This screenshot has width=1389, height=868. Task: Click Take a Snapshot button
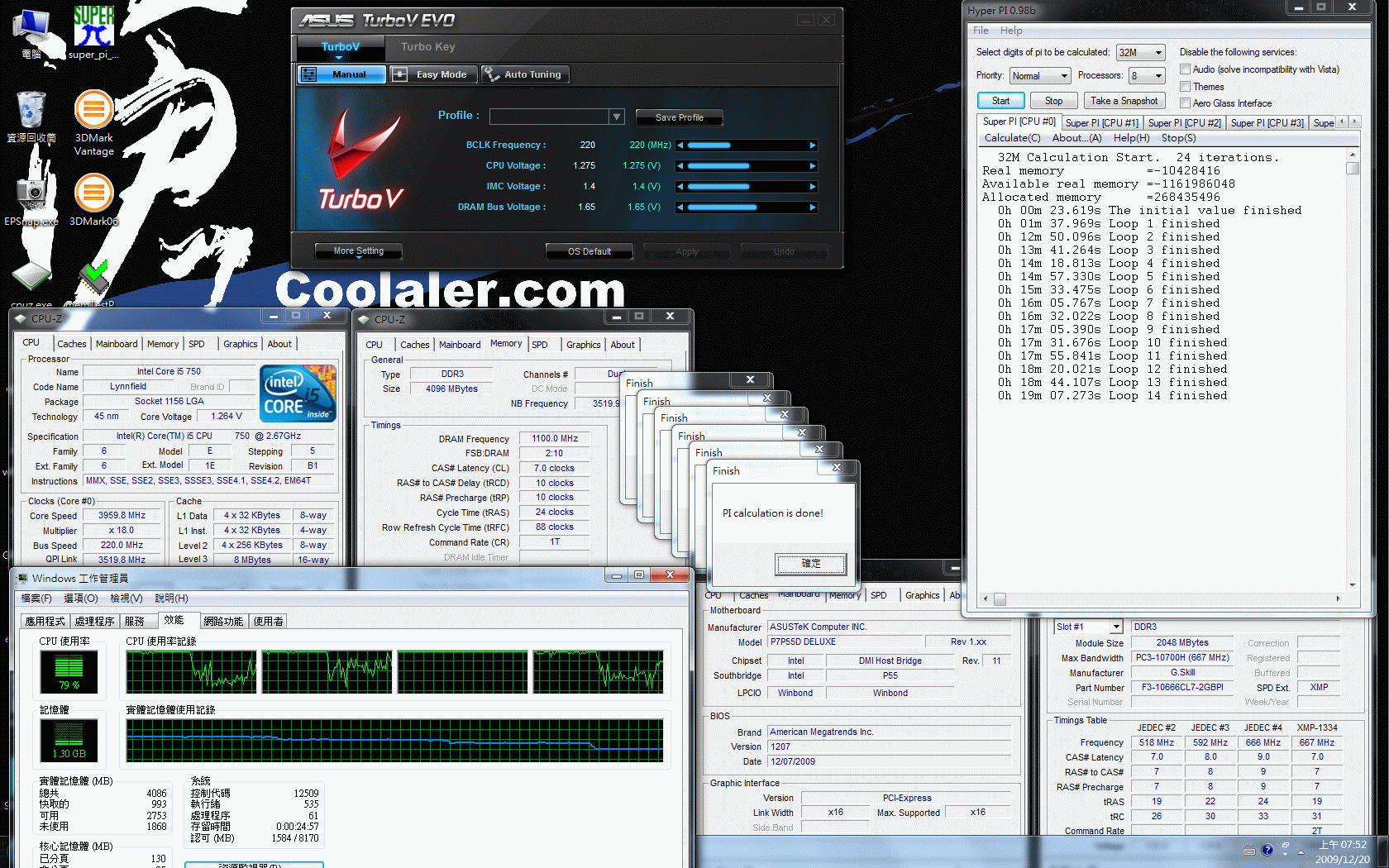(1124, 101)
